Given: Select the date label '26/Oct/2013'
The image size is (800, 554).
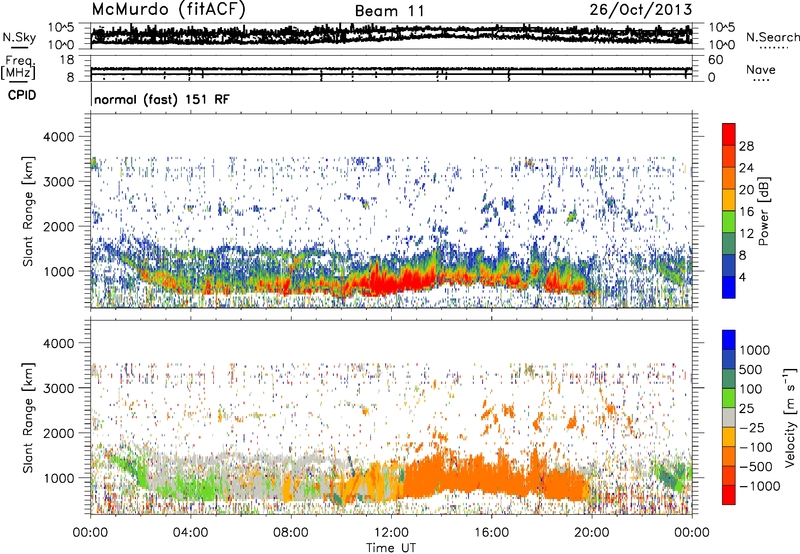Looking at the screenshot, I should pyautogui.click(x=641, y=10).
